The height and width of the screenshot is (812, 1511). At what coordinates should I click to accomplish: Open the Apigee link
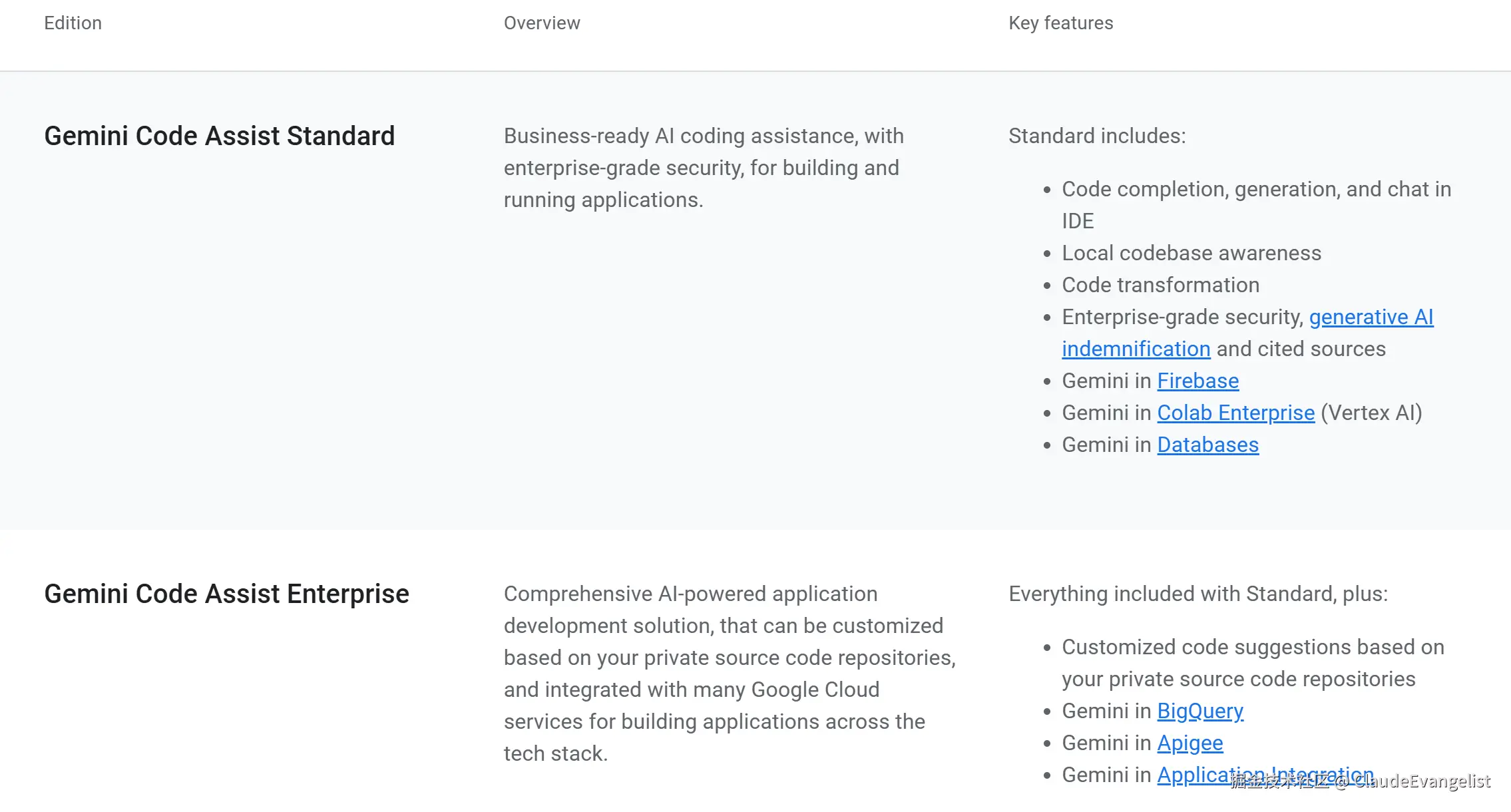point(1189,743)
